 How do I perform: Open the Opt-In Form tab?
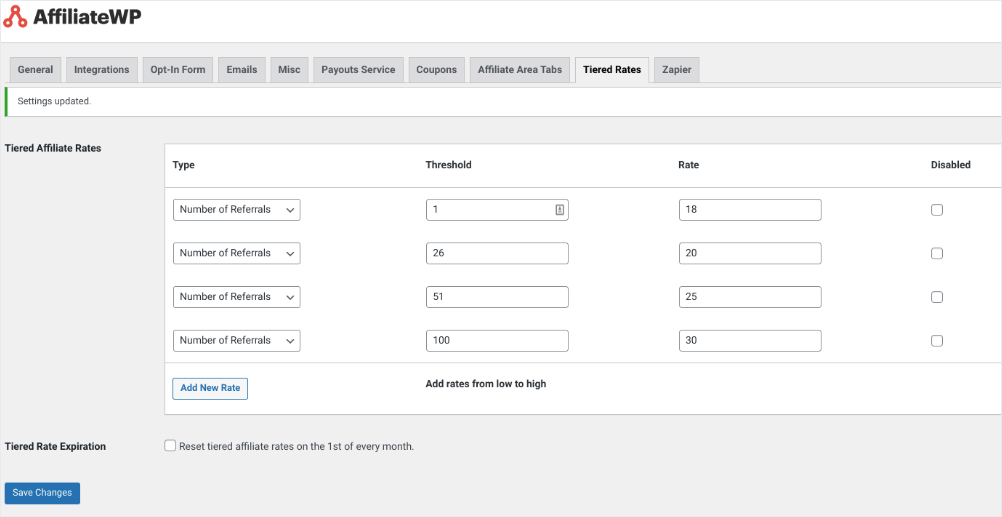tap(178, 70)
